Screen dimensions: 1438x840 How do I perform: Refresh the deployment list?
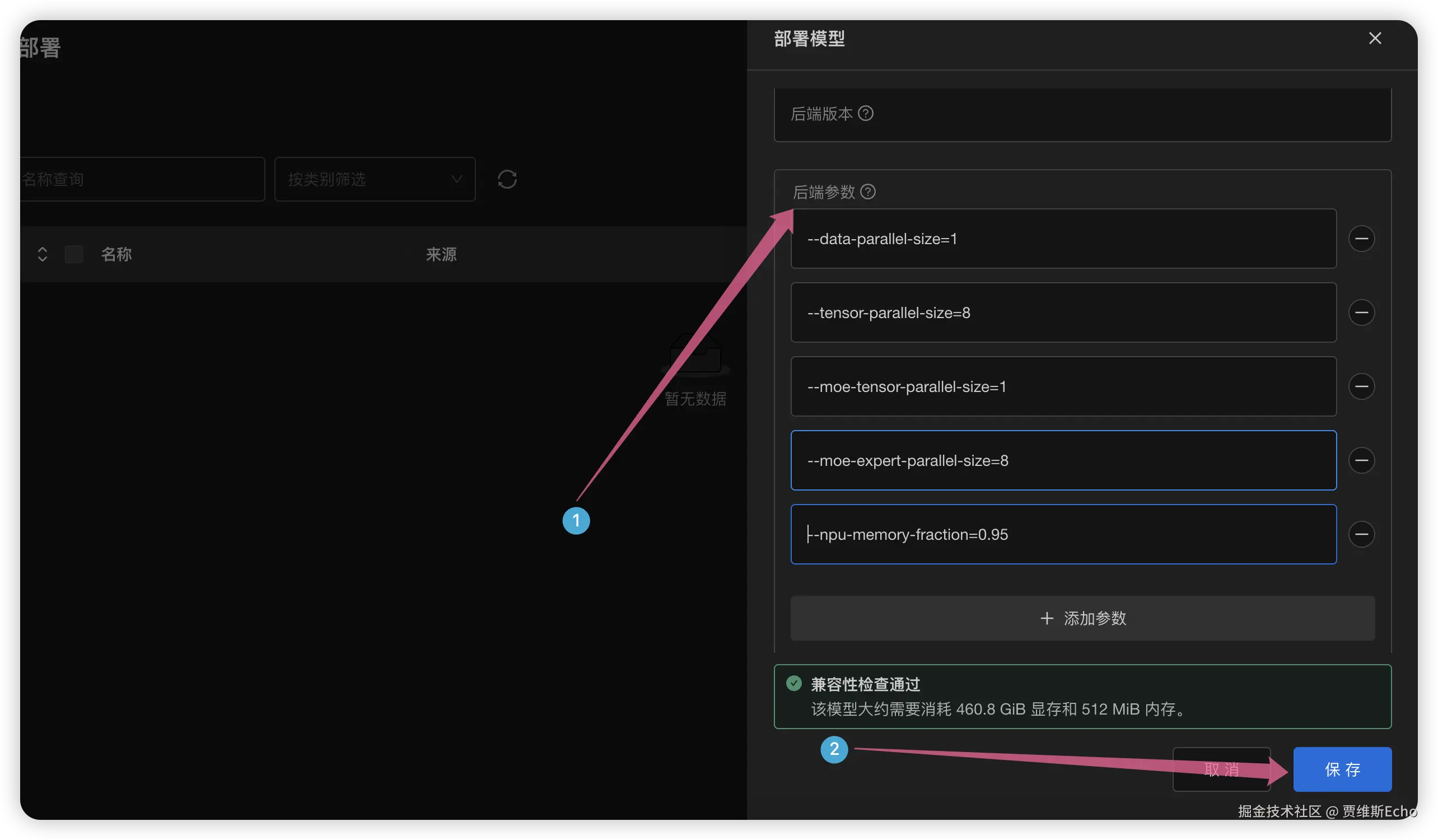tap(507, 179)
